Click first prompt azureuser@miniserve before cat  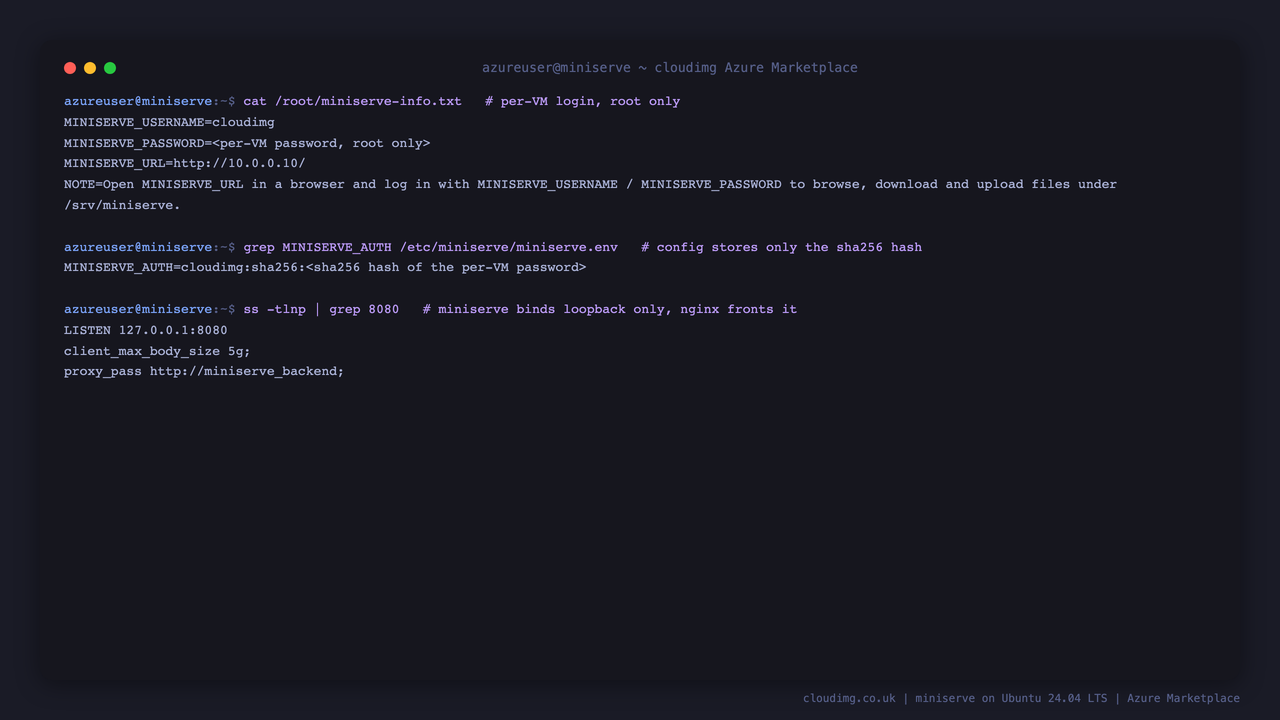click(x=138, y=101)
